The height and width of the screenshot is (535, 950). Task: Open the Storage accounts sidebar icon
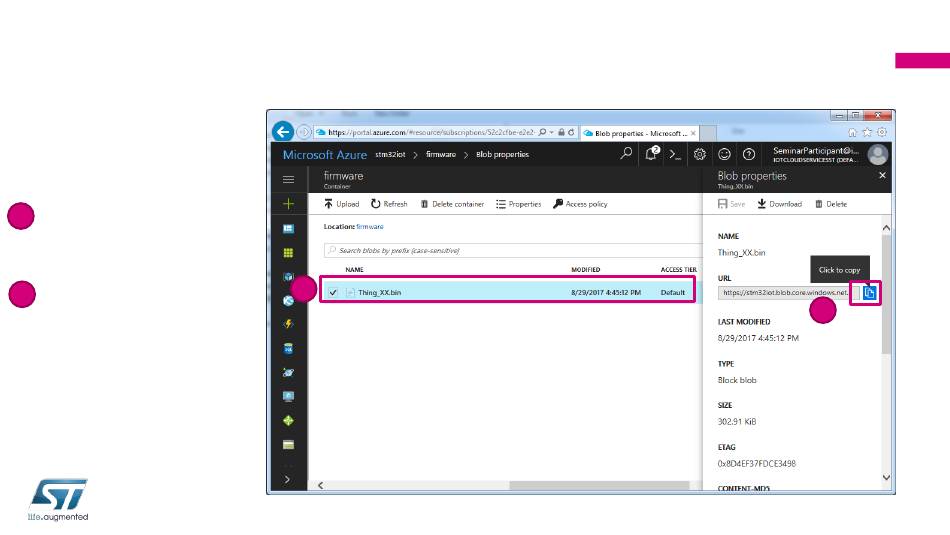(x=288, y=445)
